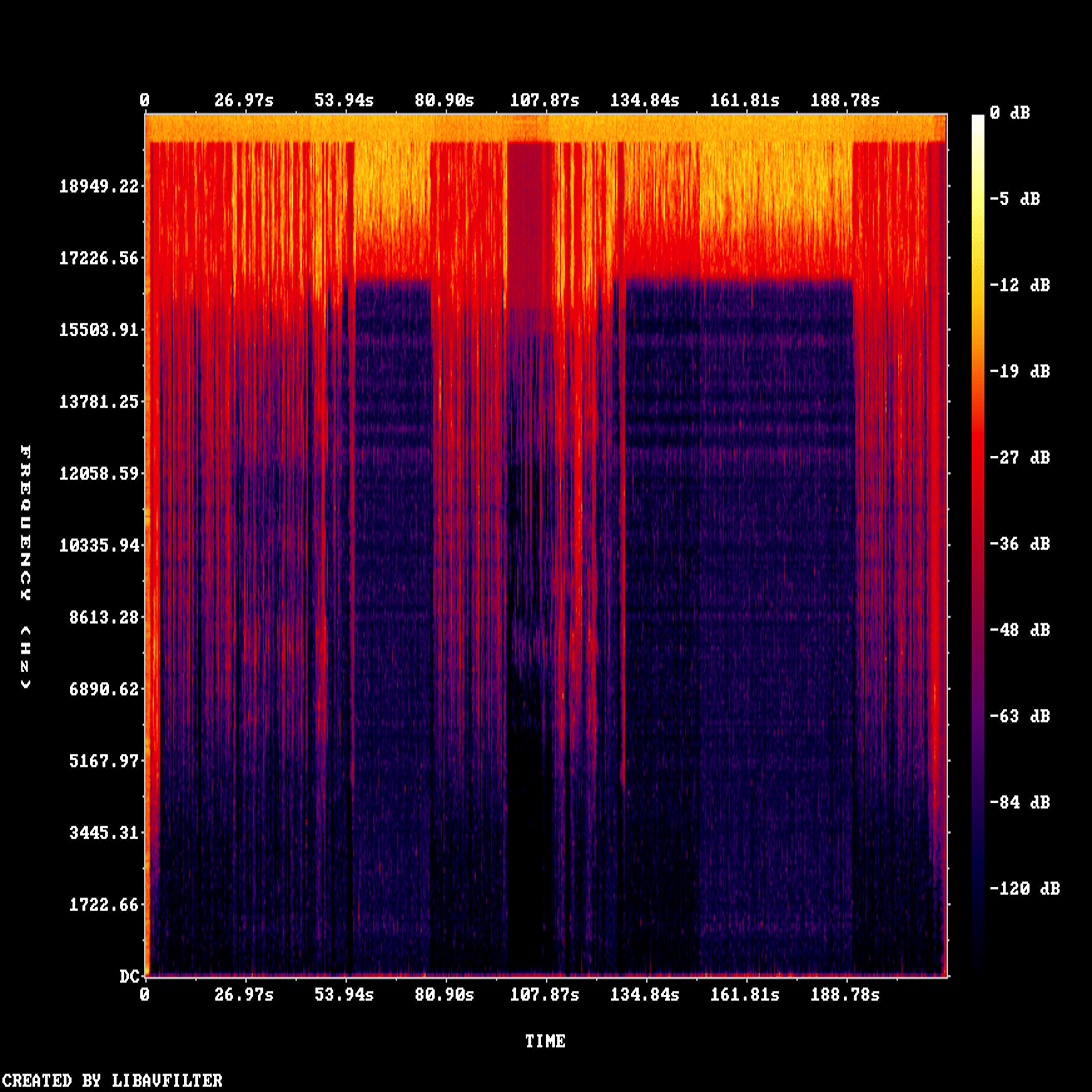Click the 1722.66 frequency axis label
The width and height of the screenshot is (1092, 1092).
tap(104, 905)
